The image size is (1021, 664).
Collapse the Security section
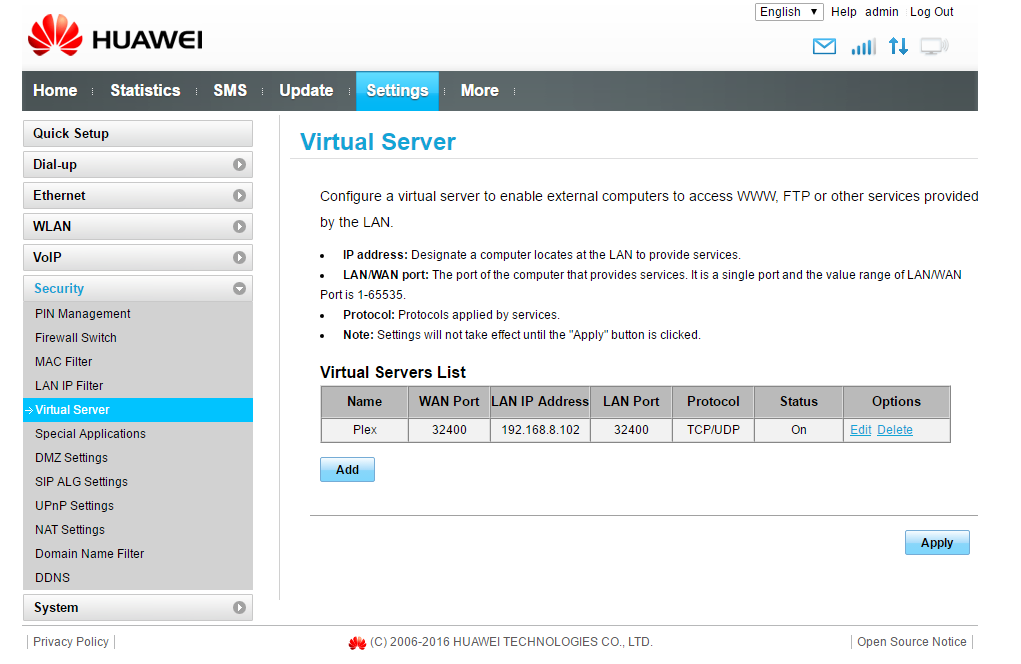click(x=239, y=289)
